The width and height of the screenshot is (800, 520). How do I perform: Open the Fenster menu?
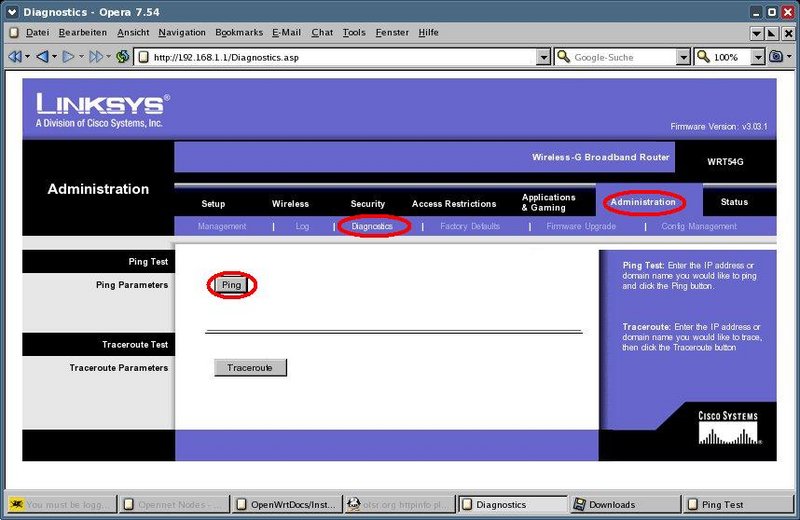point(392,33)
